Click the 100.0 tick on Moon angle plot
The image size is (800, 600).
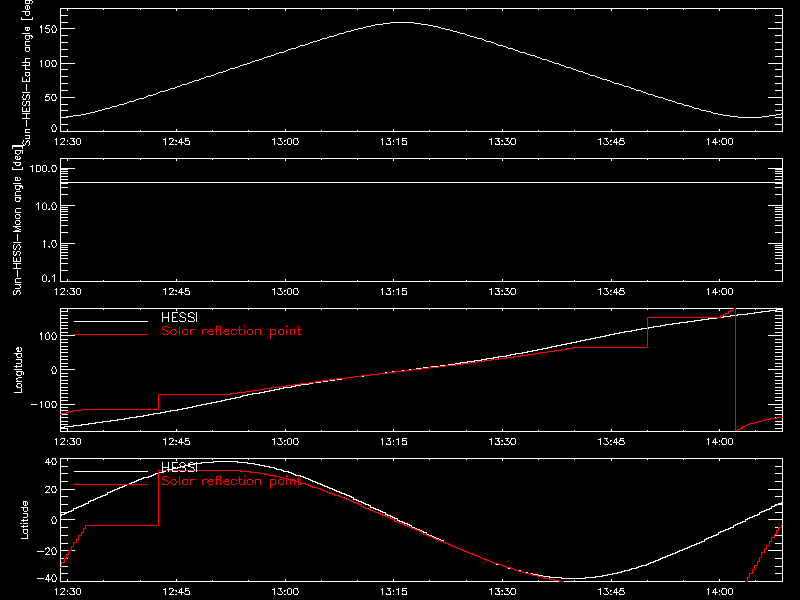coord(43,169)
